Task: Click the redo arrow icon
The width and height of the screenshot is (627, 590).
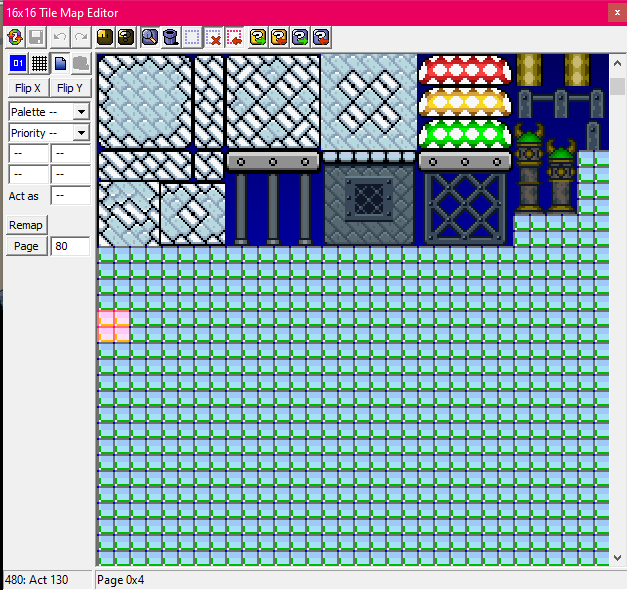Action: pyautogui.click(x=81, y=38)
